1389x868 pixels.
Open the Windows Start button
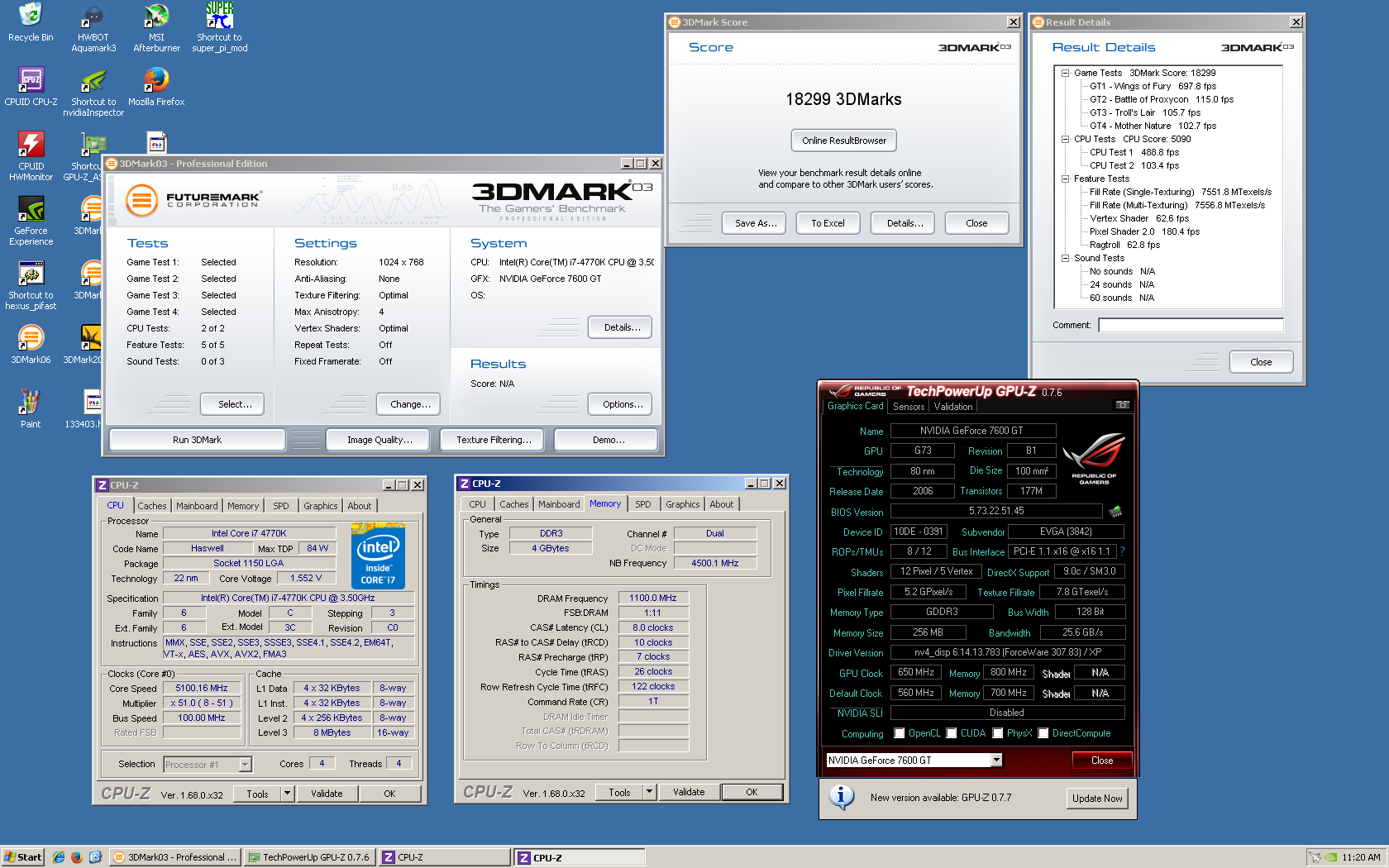click(x=22, y=857)
